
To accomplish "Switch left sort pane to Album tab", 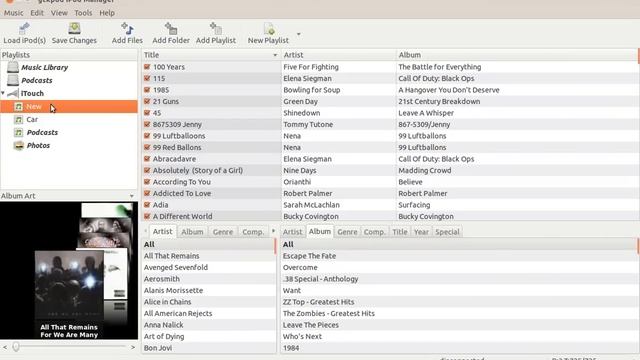I will tap(192, 232).
